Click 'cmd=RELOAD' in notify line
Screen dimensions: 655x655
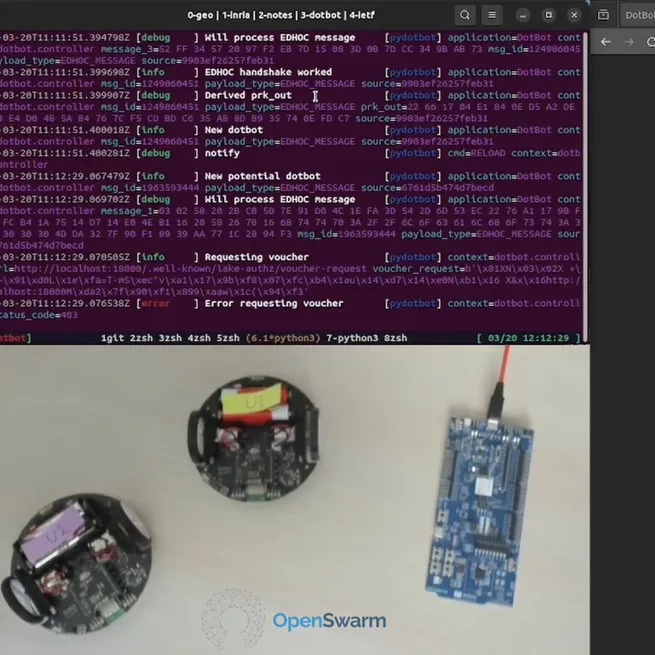click(476, 153)
